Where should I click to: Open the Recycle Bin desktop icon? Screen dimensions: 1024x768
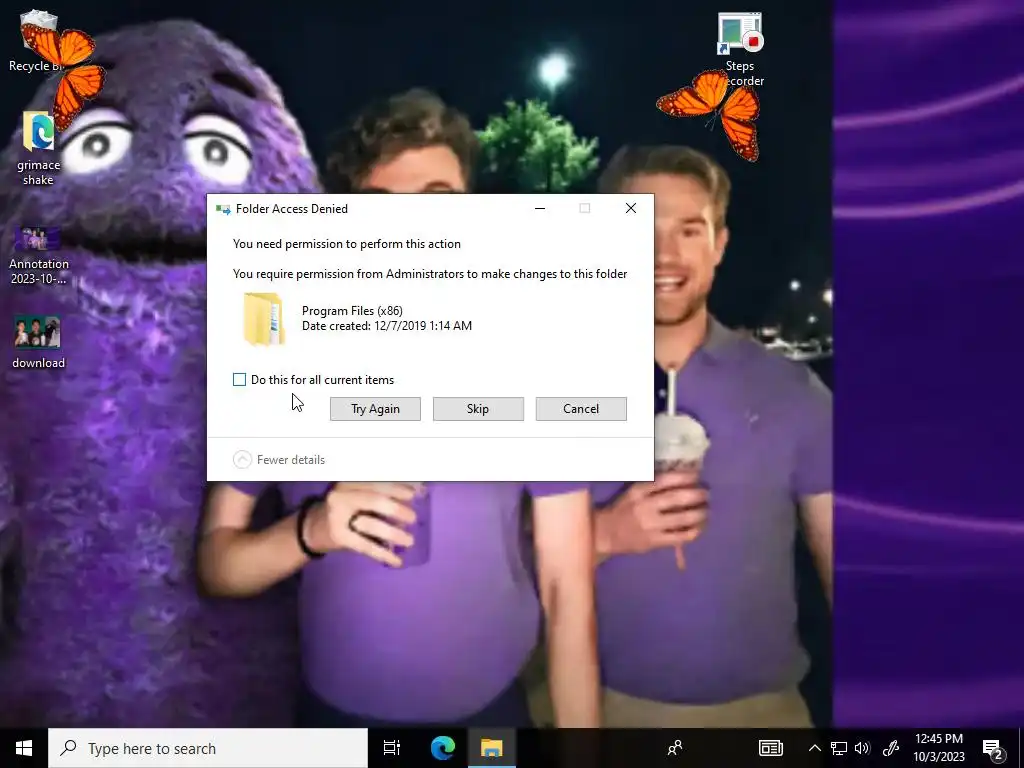tap(38, 40)
